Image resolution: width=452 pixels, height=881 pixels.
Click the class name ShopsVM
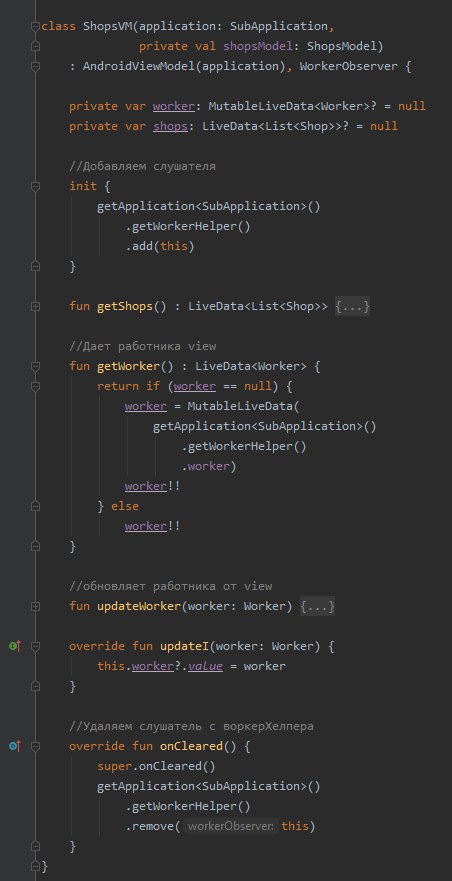tap(107, 26)
